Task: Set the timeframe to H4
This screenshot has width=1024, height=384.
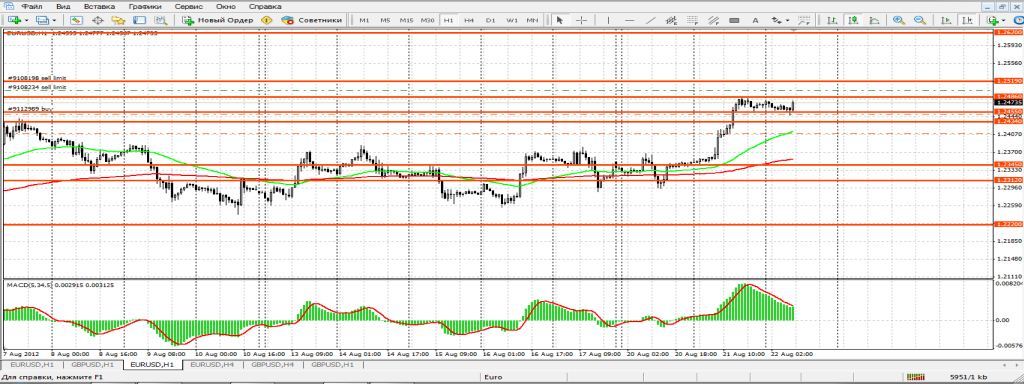Action: [x=469, y=20]
